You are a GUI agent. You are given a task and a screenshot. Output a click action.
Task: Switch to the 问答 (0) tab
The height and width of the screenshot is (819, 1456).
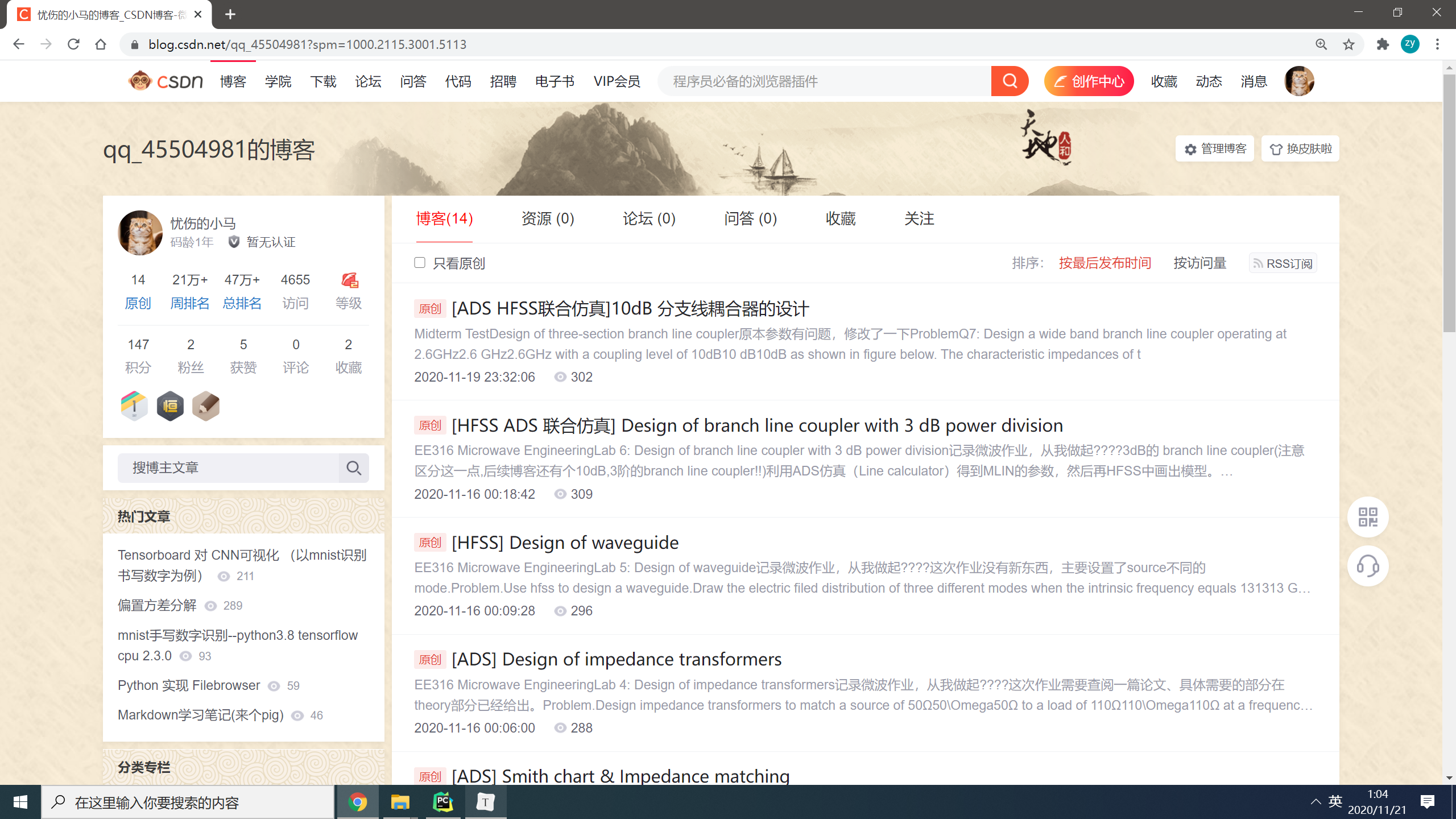coord(750,219)
